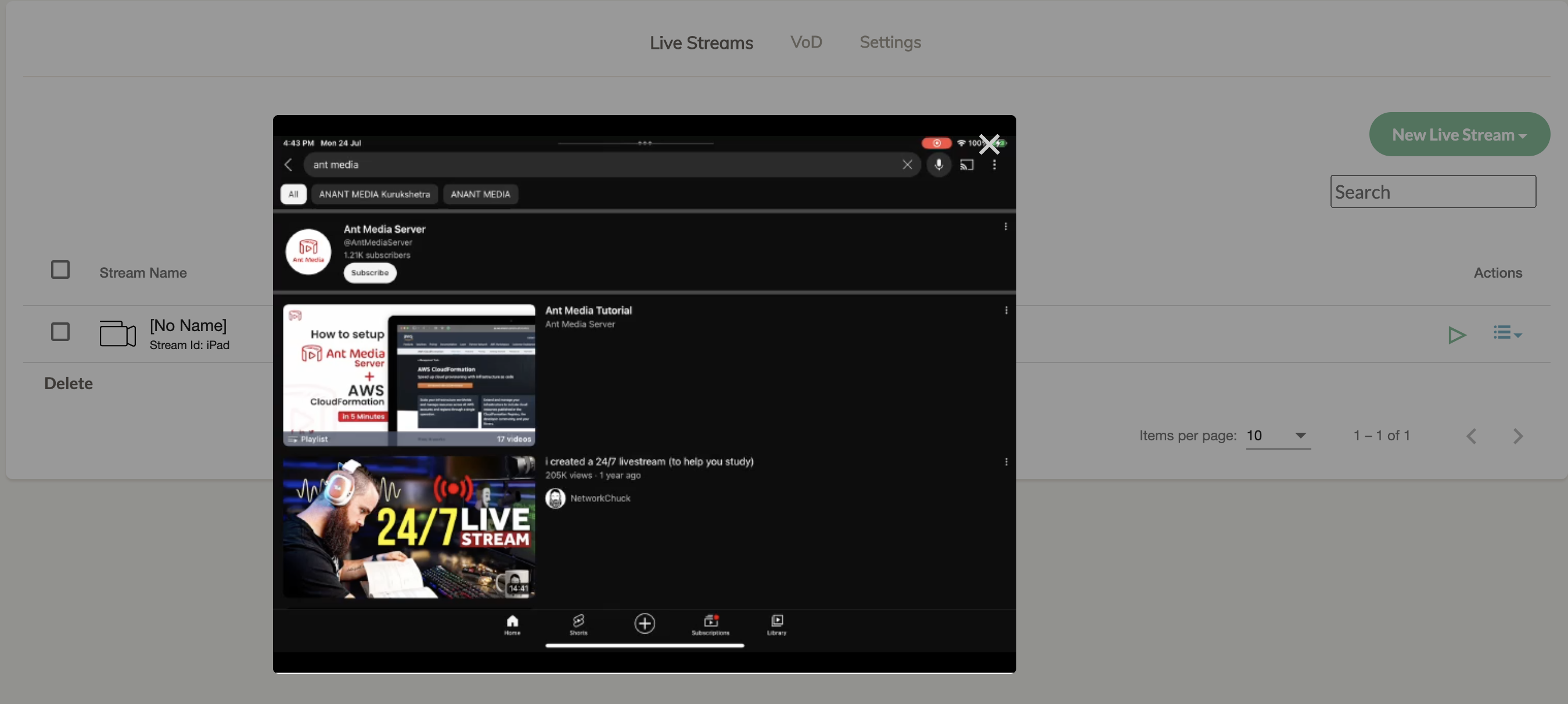Click the Subscribe button for Ant Media Server
Screen dimensions: 1568x704
point(369,272)
